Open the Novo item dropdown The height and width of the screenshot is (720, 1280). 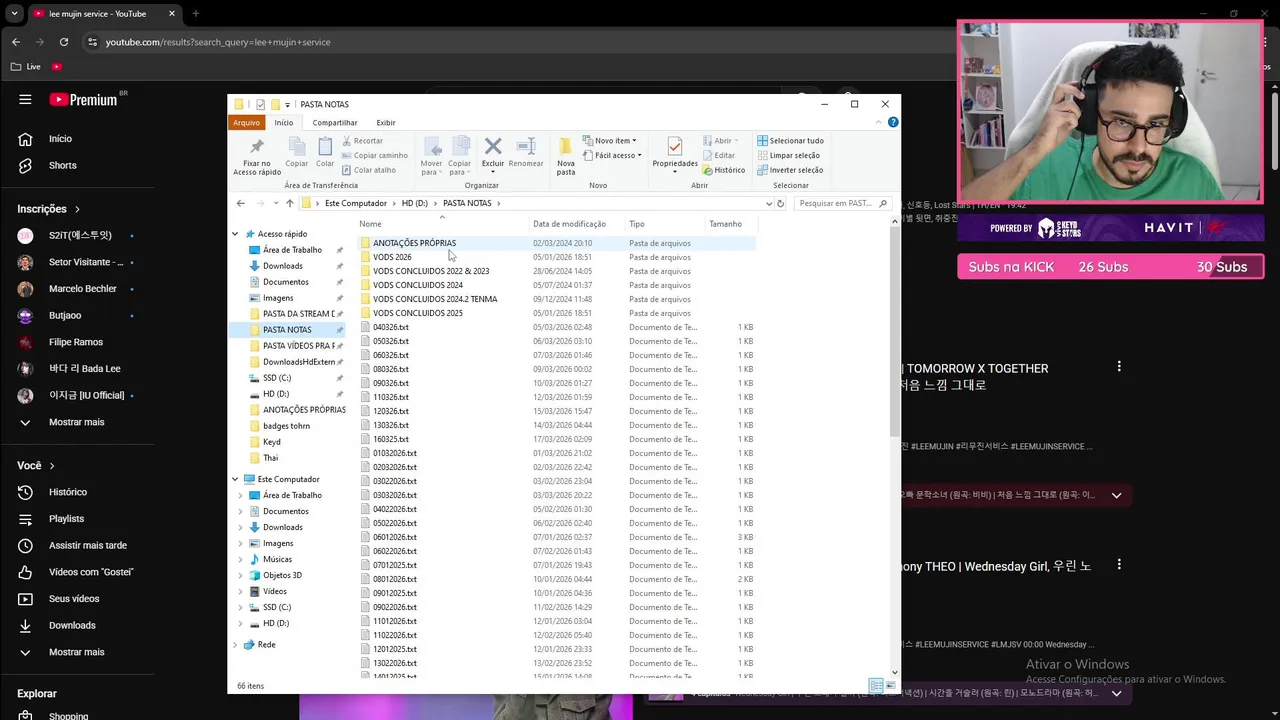[x=610, y=141]
